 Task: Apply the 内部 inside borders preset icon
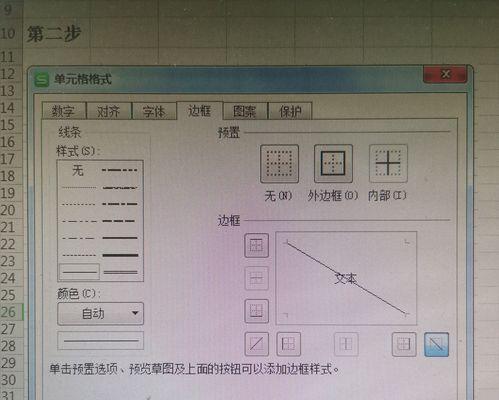click(388, 164)
